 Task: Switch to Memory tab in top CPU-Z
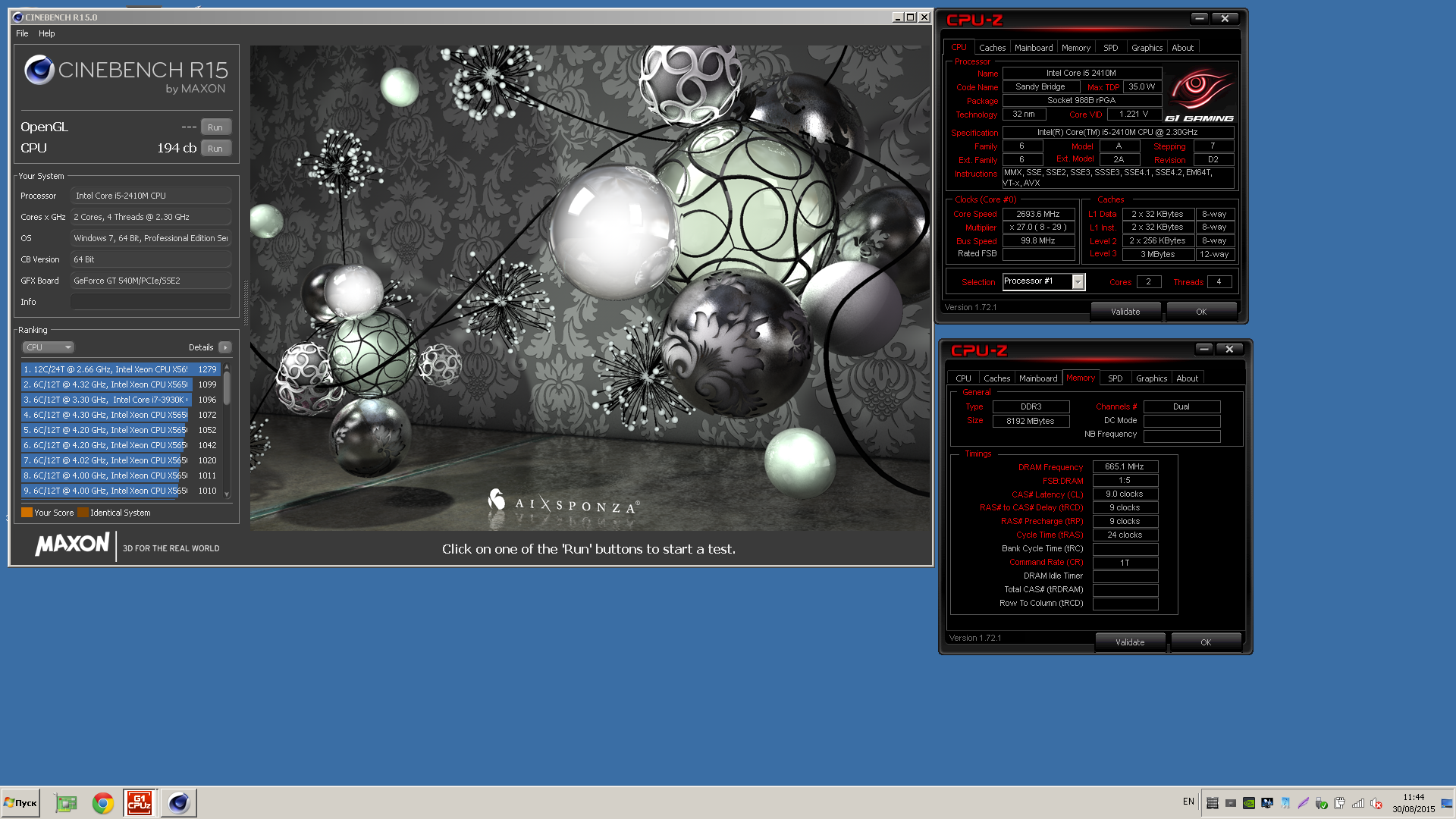click(x=1076, y=48)
